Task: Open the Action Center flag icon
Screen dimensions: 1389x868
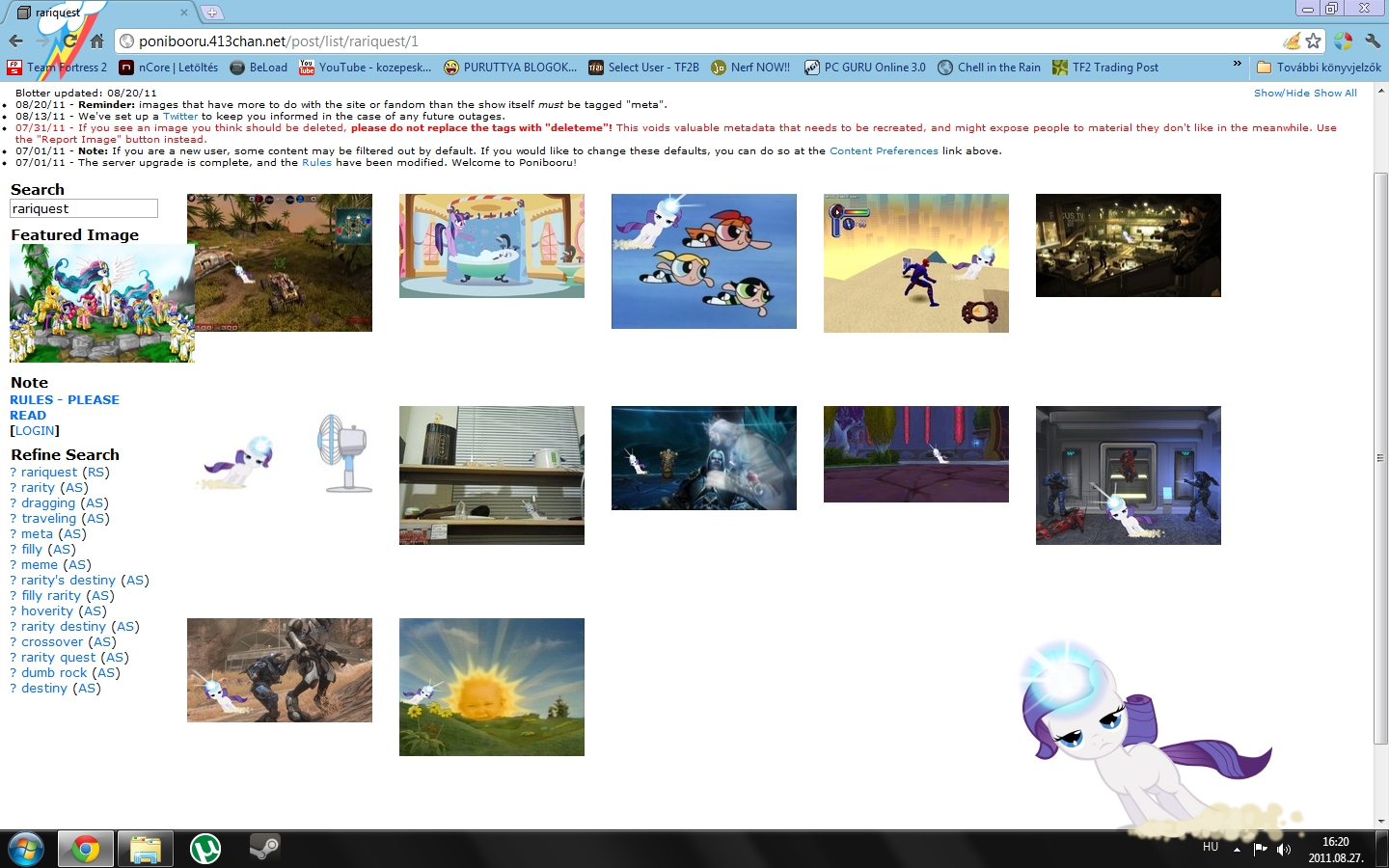Action: point(1260,849)
